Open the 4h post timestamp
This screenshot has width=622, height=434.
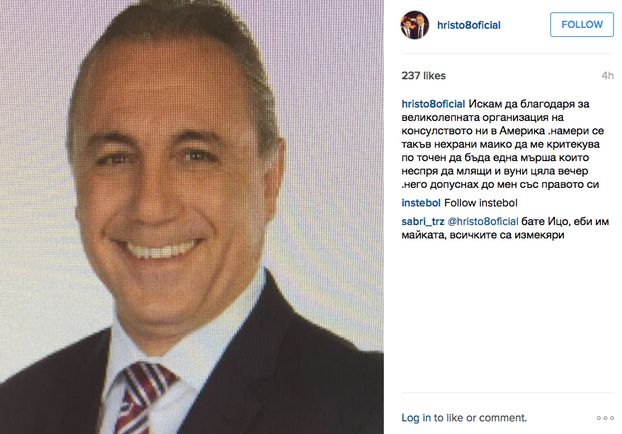click(x=607, y=76)
